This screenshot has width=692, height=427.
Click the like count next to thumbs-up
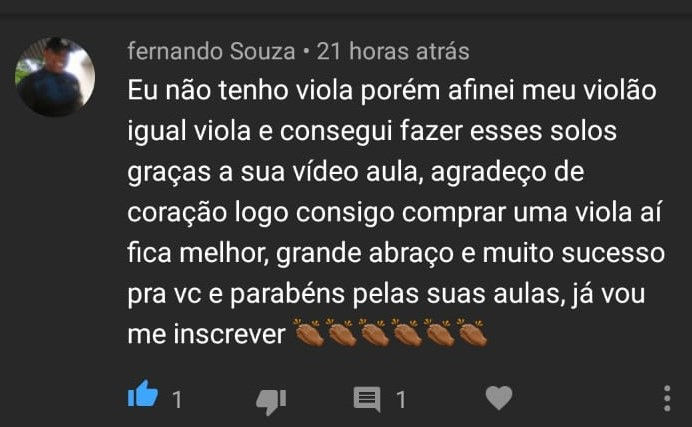pyautogui.click(x=177, y=400)
